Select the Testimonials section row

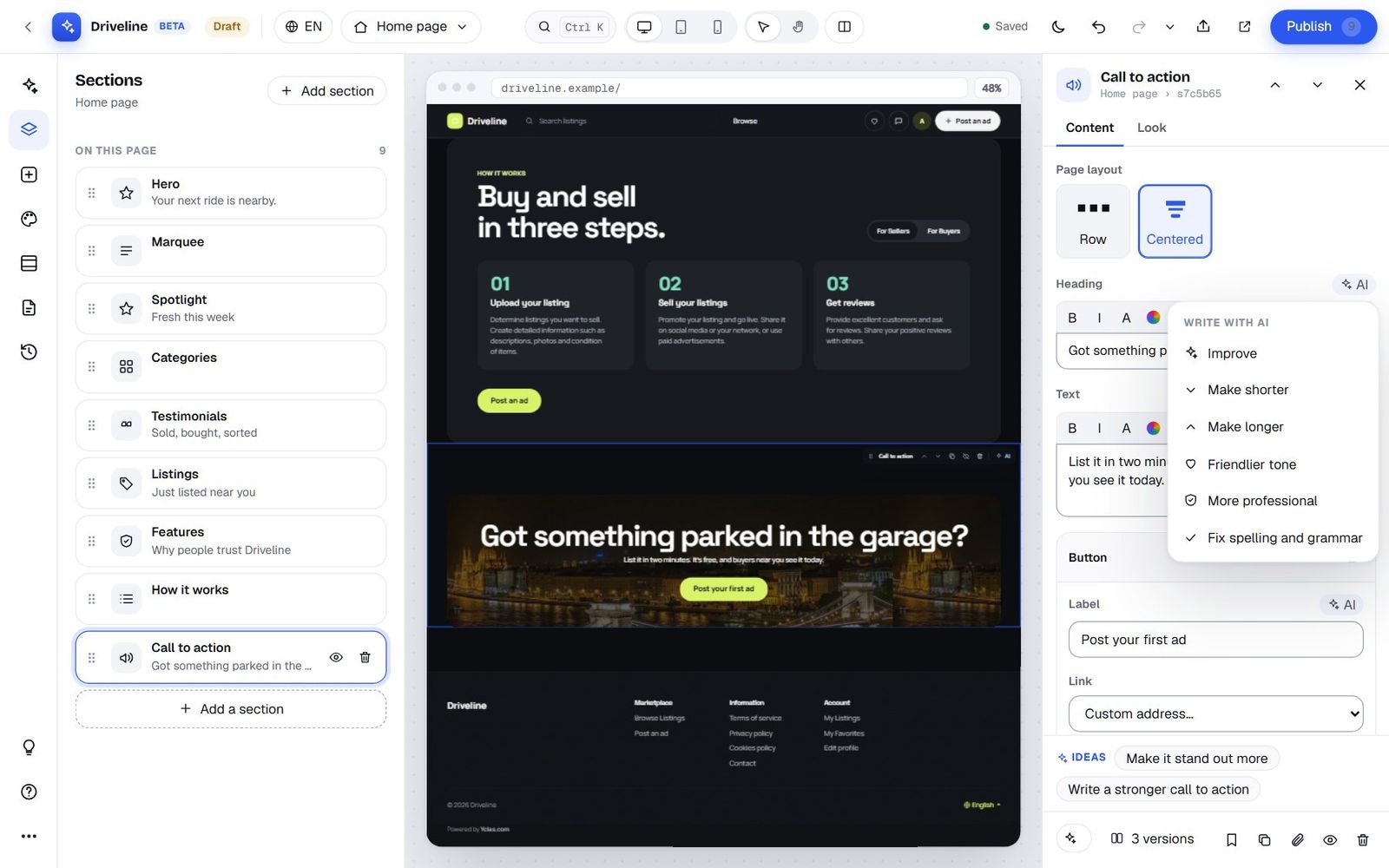231,425
